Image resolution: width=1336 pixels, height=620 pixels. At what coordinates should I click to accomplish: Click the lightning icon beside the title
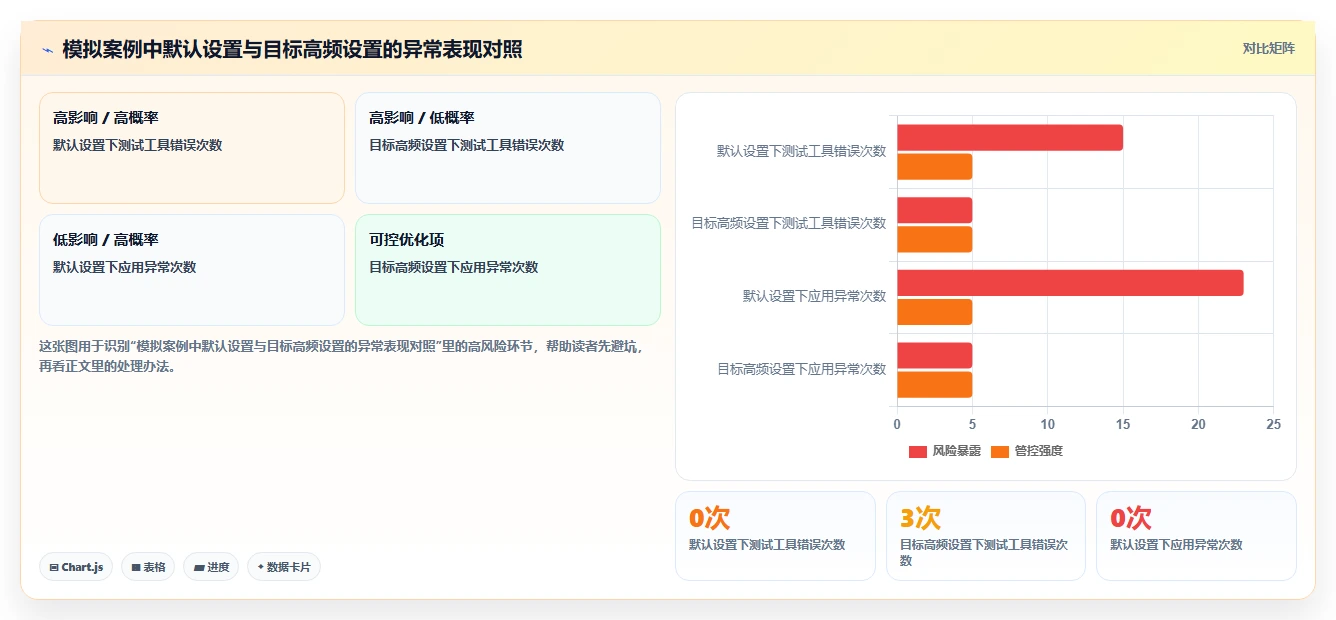(x=47, y=49)
